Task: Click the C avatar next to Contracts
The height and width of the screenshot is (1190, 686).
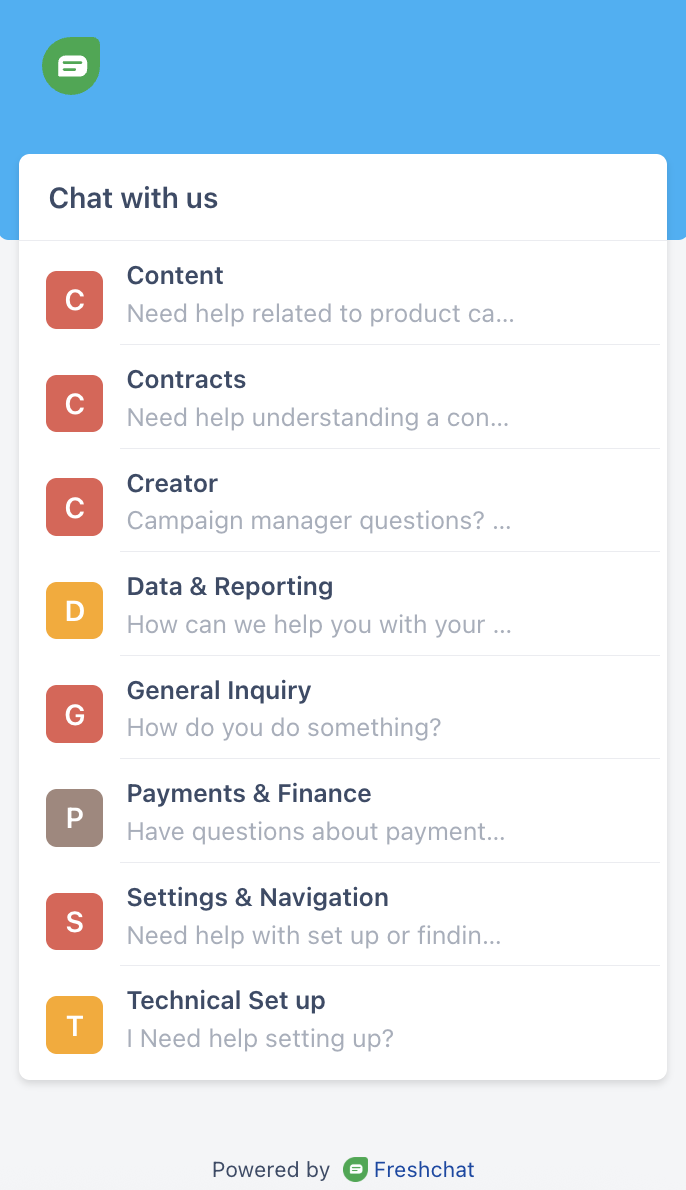Action: pos(75,404)
